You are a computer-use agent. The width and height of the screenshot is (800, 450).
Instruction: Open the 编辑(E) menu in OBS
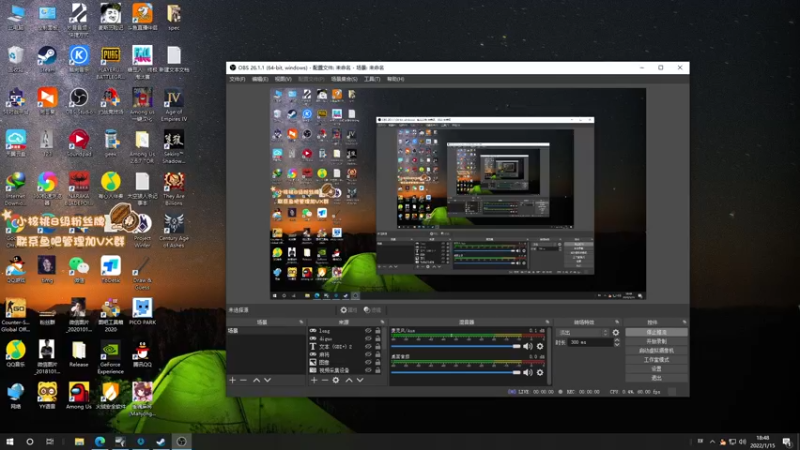tap(260, 79)
